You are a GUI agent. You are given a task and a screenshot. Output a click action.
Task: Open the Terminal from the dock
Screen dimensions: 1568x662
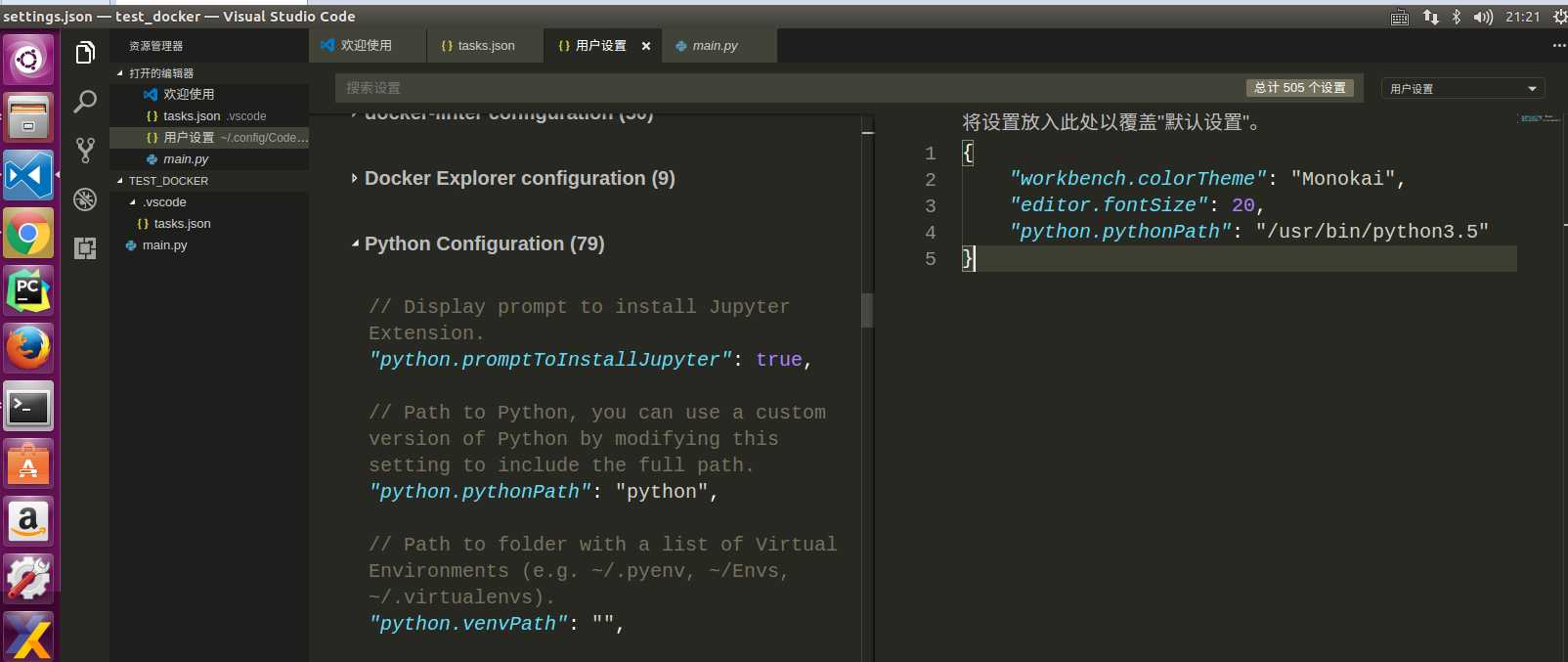(28, 407)
